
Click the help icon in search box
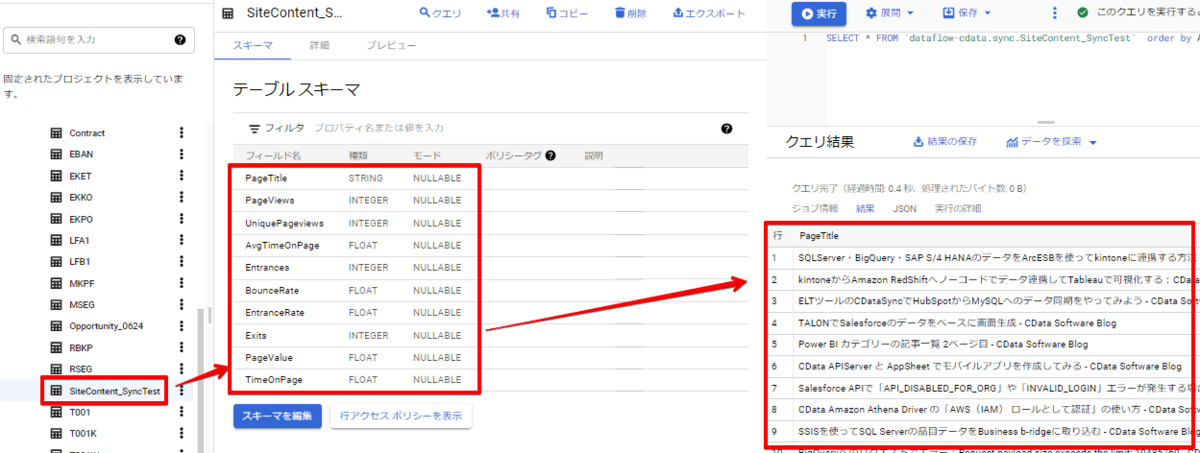(180, 40)
